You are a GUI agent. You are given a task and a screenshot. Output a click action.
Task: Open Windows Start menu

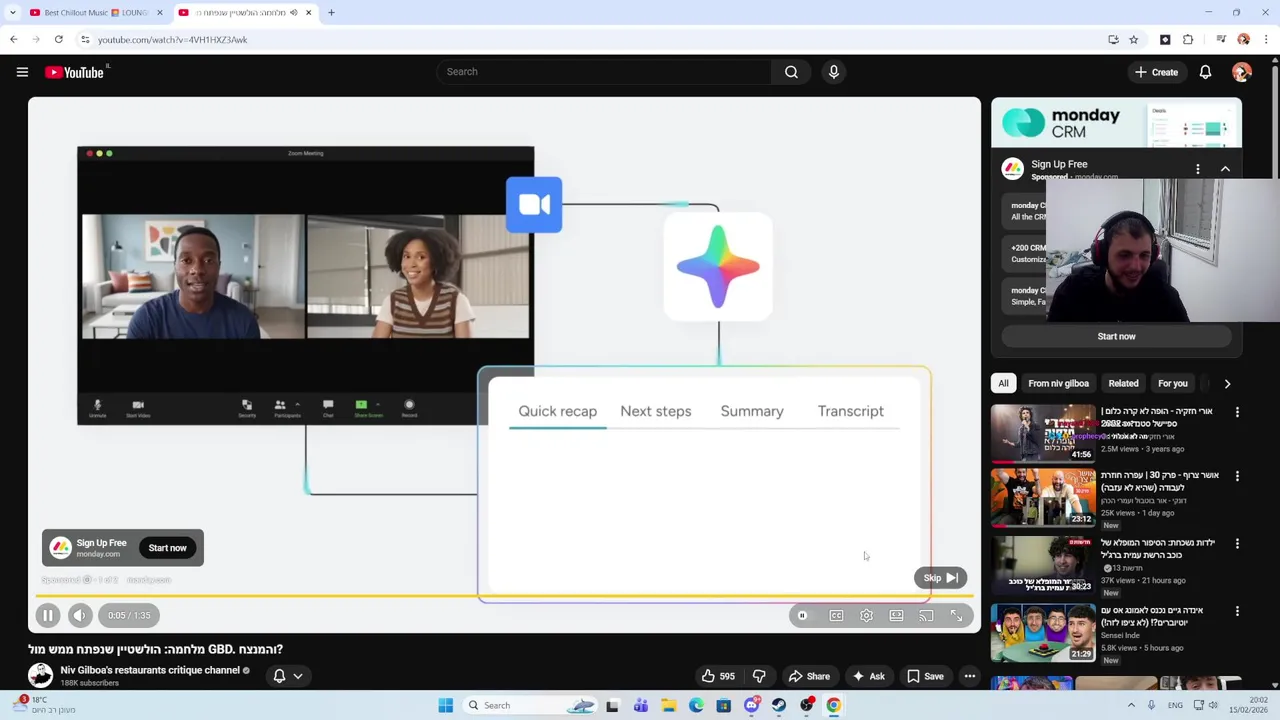(x=446, y=706)
